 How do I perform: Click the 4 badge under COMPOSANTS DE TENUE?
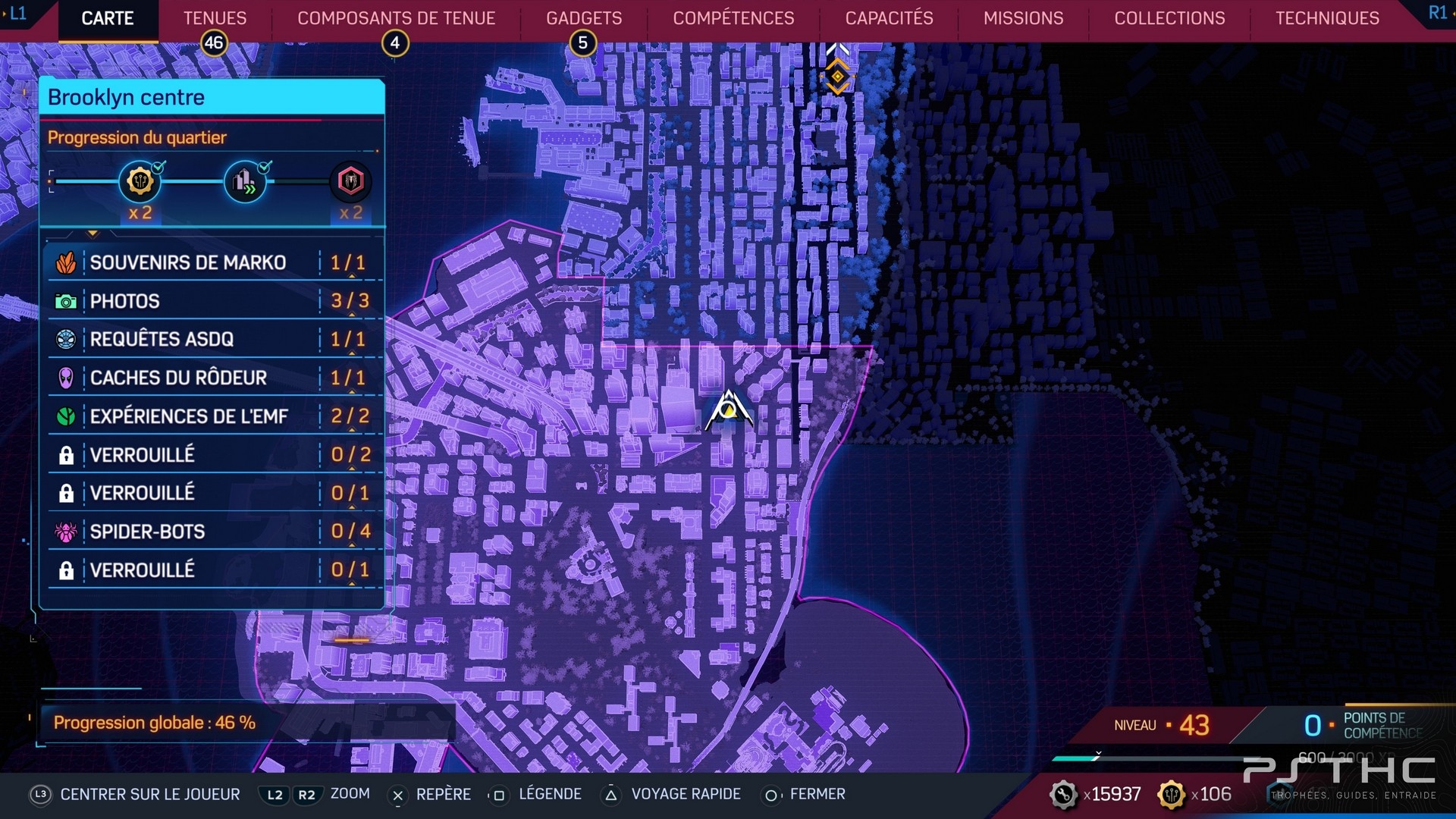click(394, 43)
